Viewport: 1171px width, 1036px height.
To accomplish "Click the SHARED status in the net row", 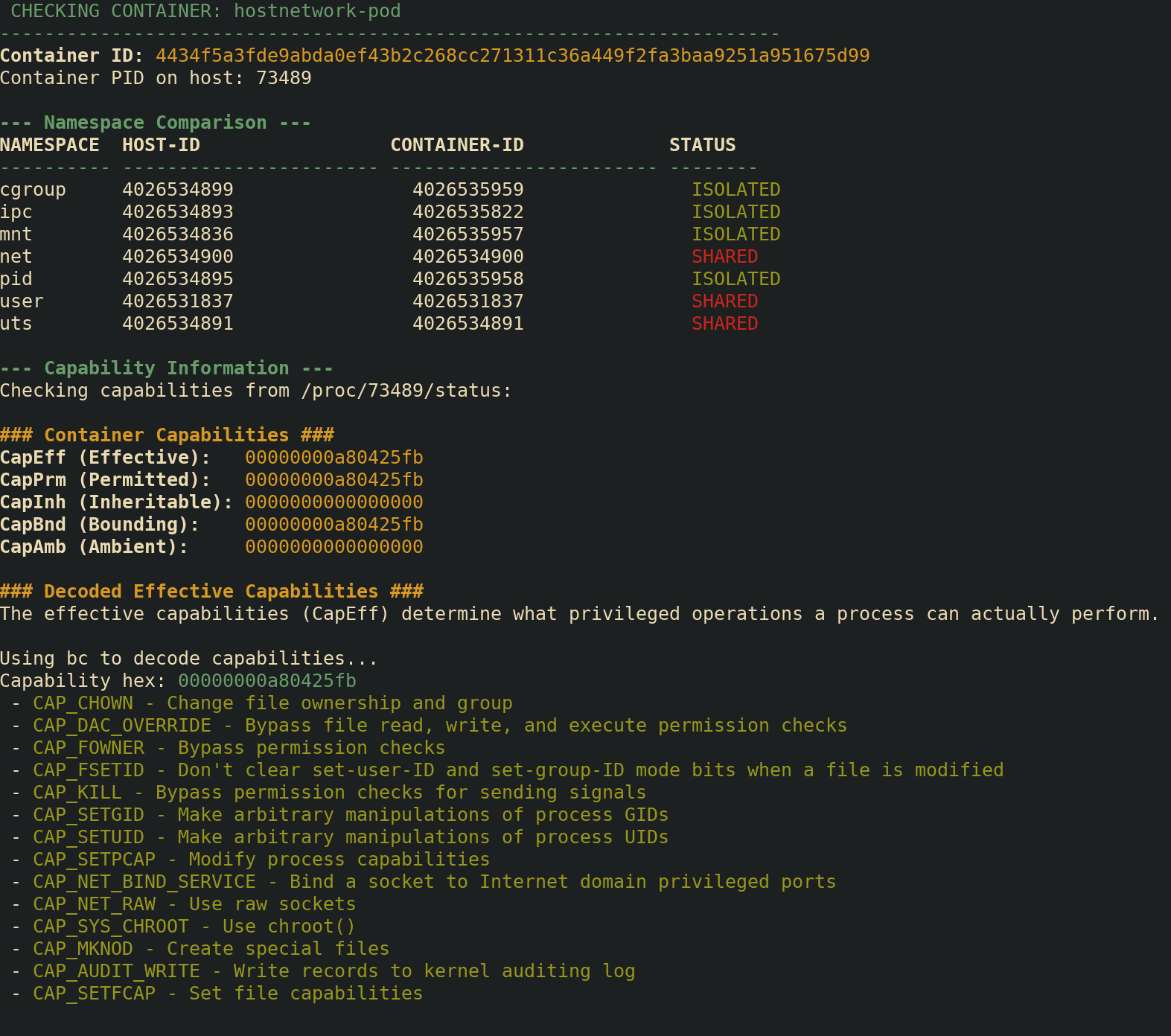I will pyautogui.click(x=724, y=257).
